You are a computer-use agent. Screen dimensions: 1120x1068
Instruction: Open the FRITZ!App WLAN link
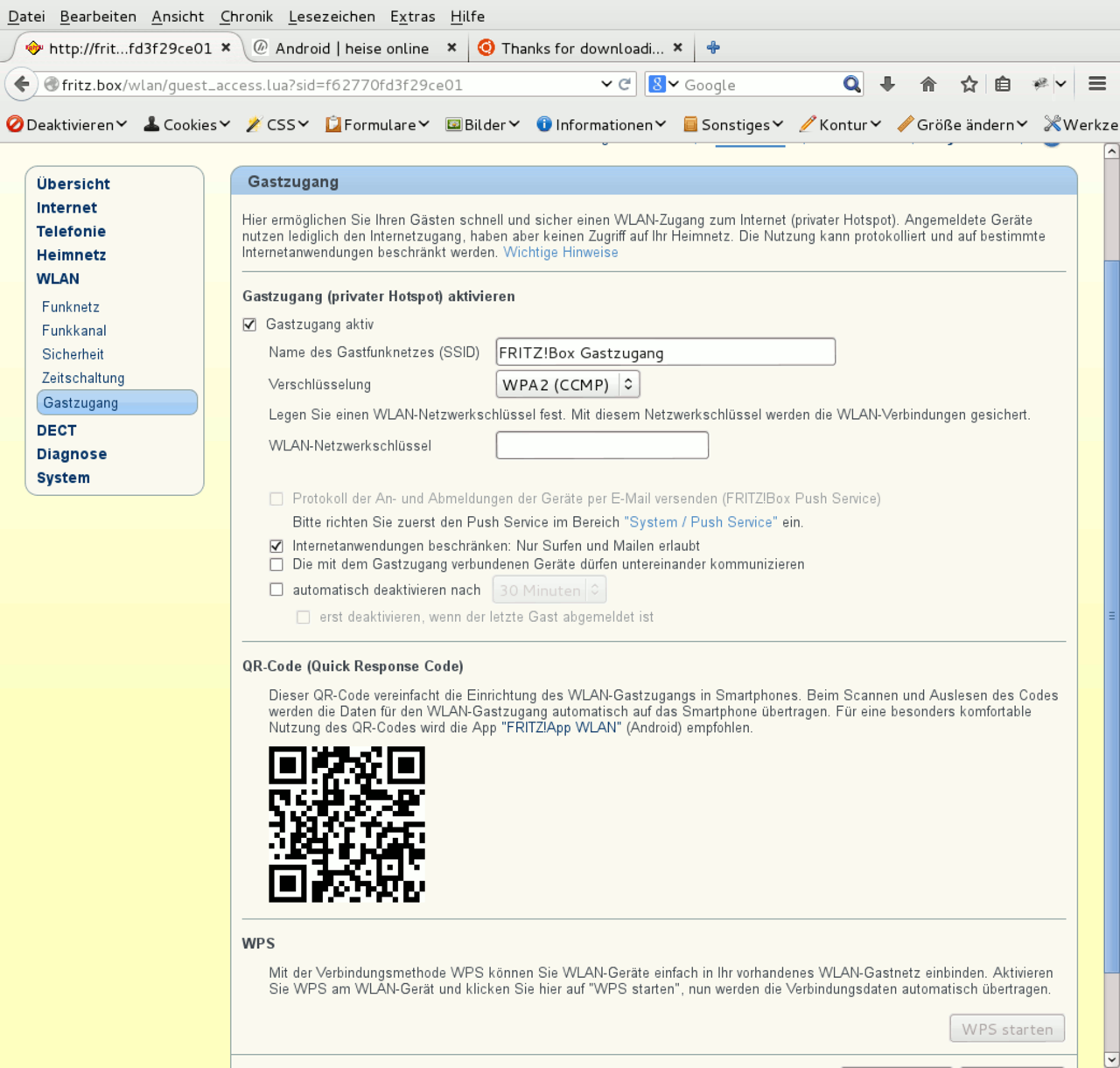pos(561,728)
